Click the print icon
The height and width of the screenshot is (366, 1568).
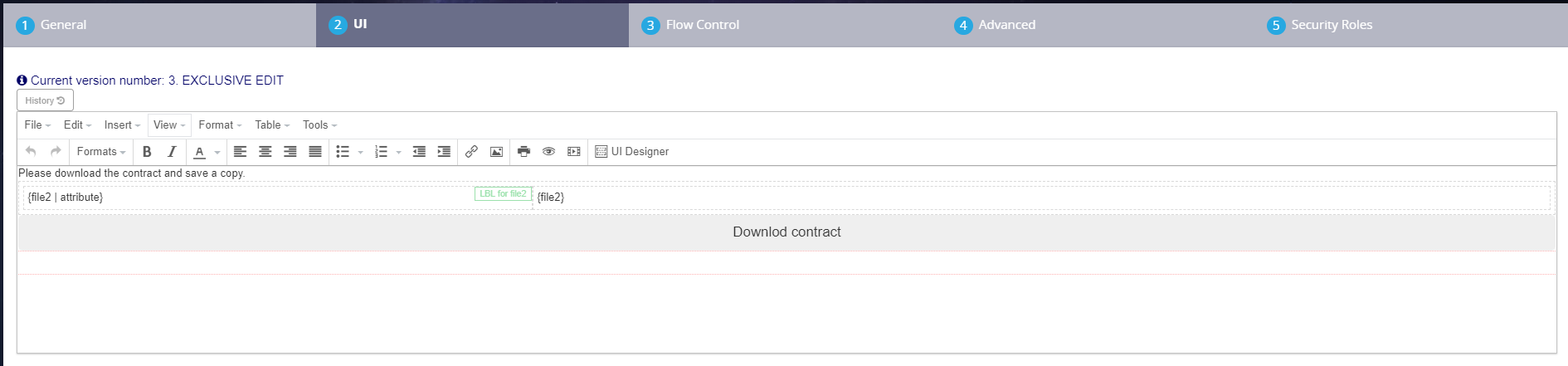click(523, 152)
